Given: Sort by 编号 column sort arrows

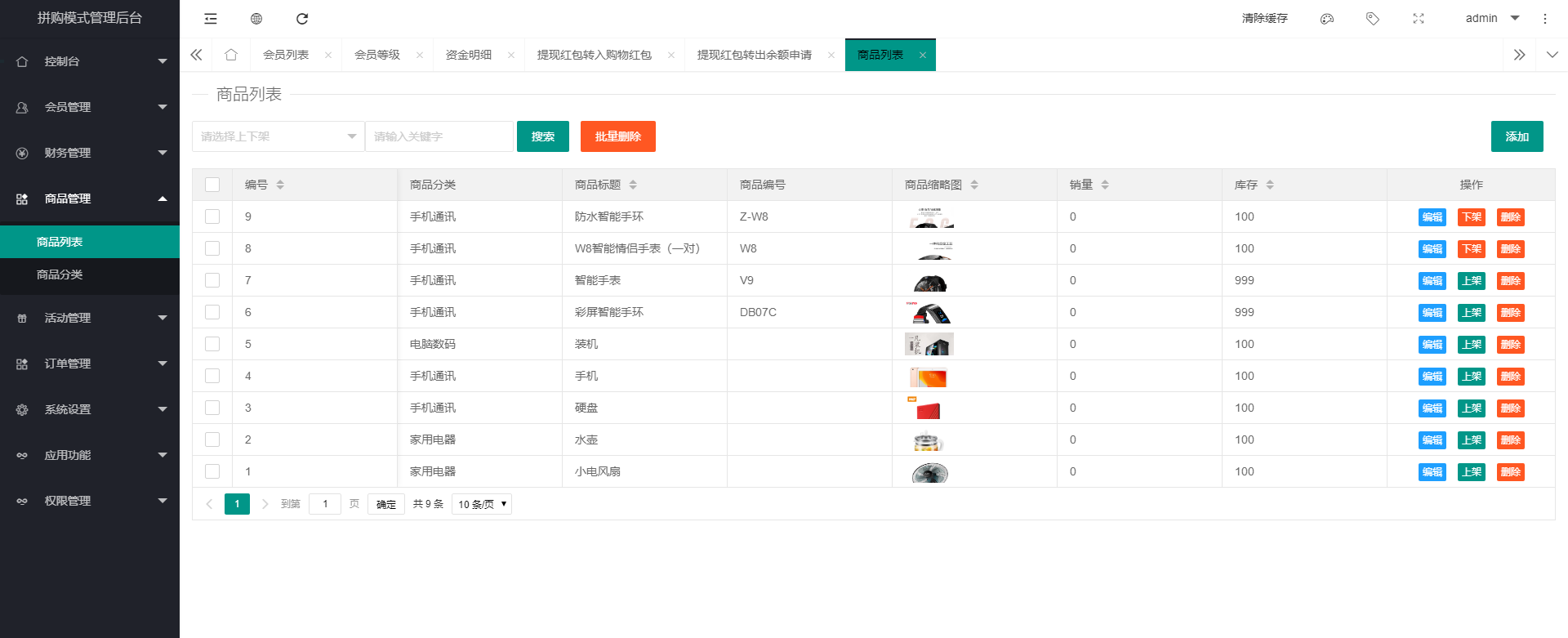Looking at the screenshot, I should coord(280,185).
